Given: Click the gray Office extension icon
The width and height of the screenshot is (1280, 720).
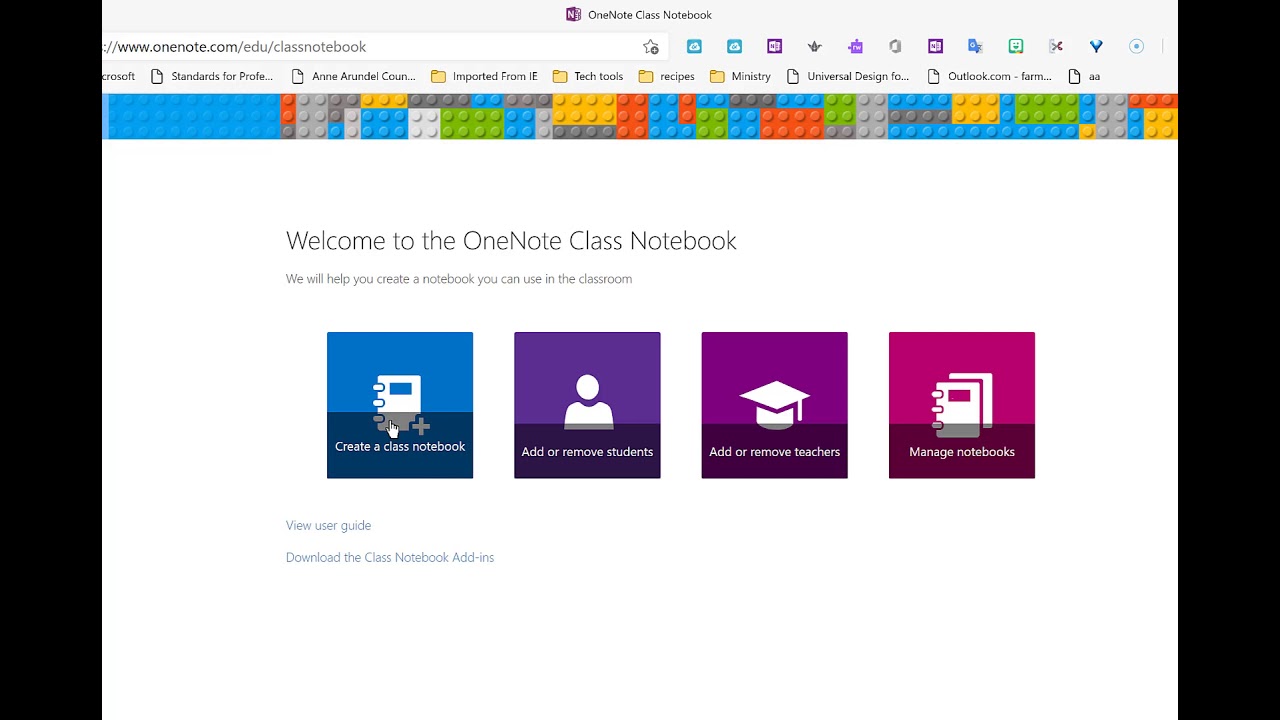Looking at the screenshot, I should pos(895,46).
